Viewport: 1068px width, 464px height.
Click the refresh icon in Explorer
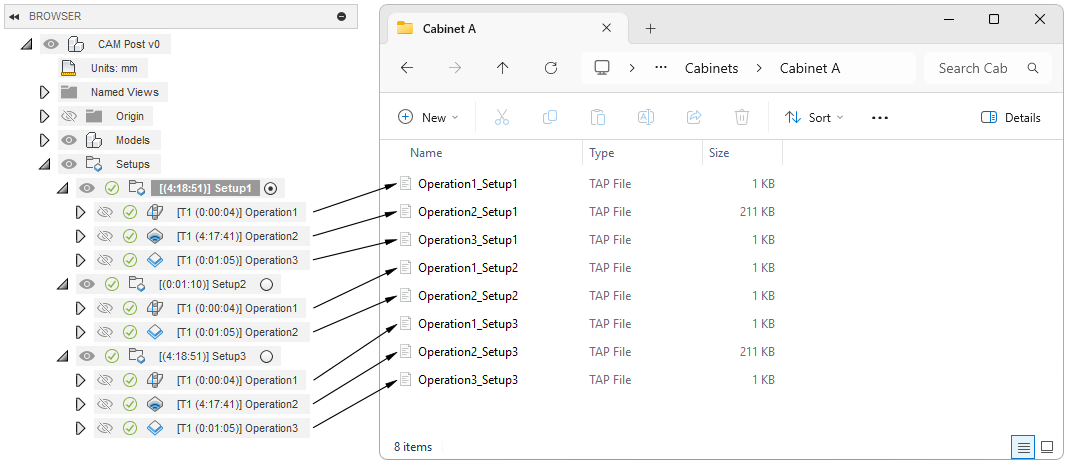click(550, 68)
